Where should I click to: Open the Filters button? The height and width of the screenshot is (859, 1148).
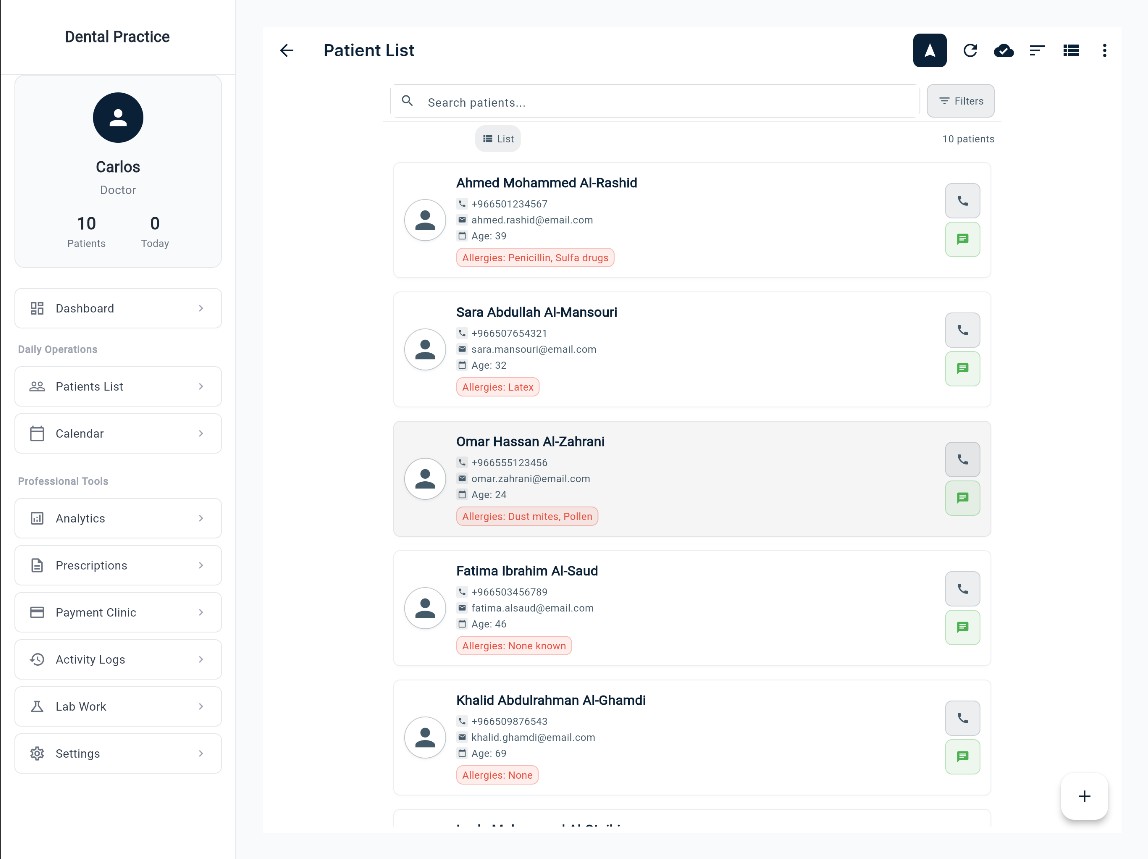[961, 101]
